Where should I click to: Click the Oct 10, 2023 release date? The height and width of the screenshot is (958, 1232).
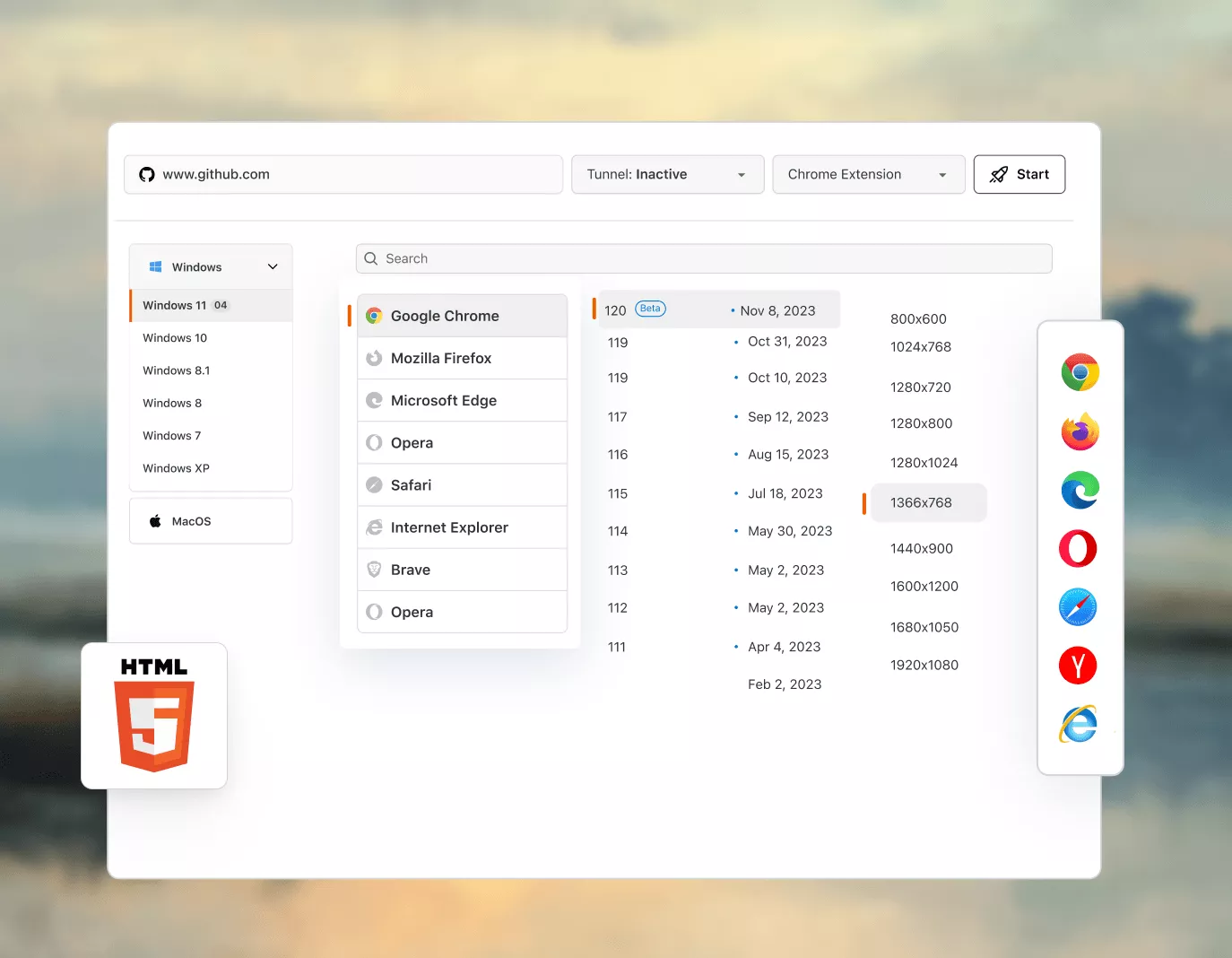click(787, 378)
